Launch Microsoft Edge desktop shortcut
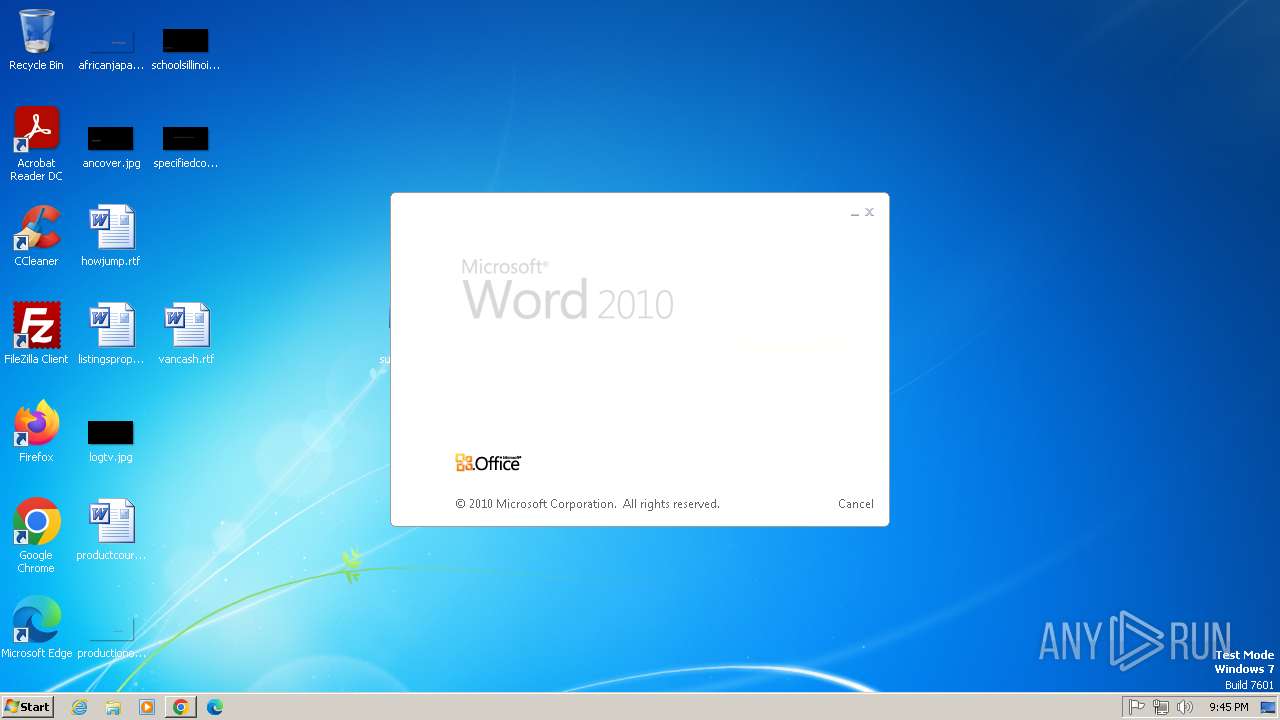 coord(36,628)
